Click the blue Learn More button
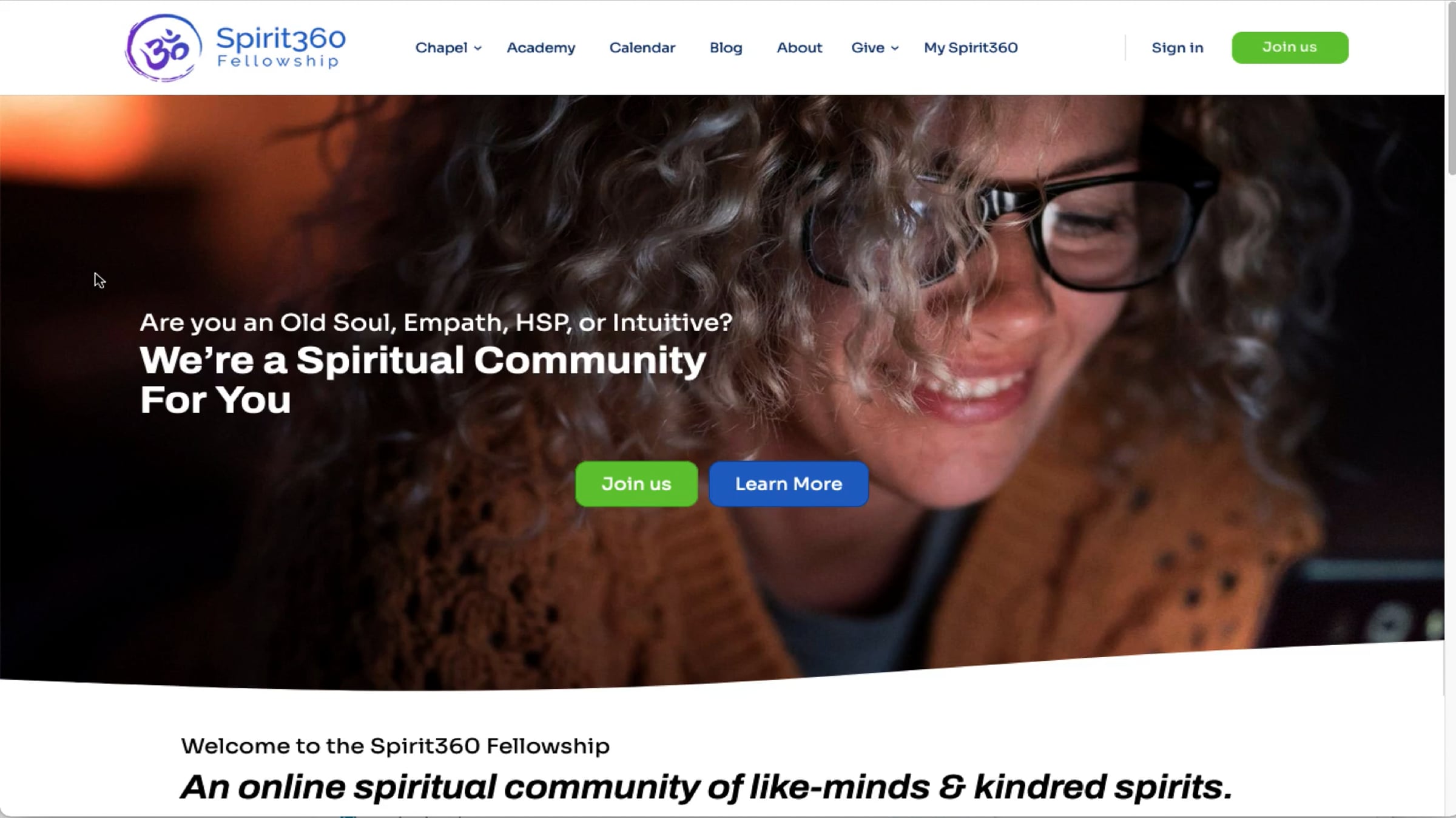Viewport: 1456px width, 818px height. pyautogui.click(x=789, y=484)
